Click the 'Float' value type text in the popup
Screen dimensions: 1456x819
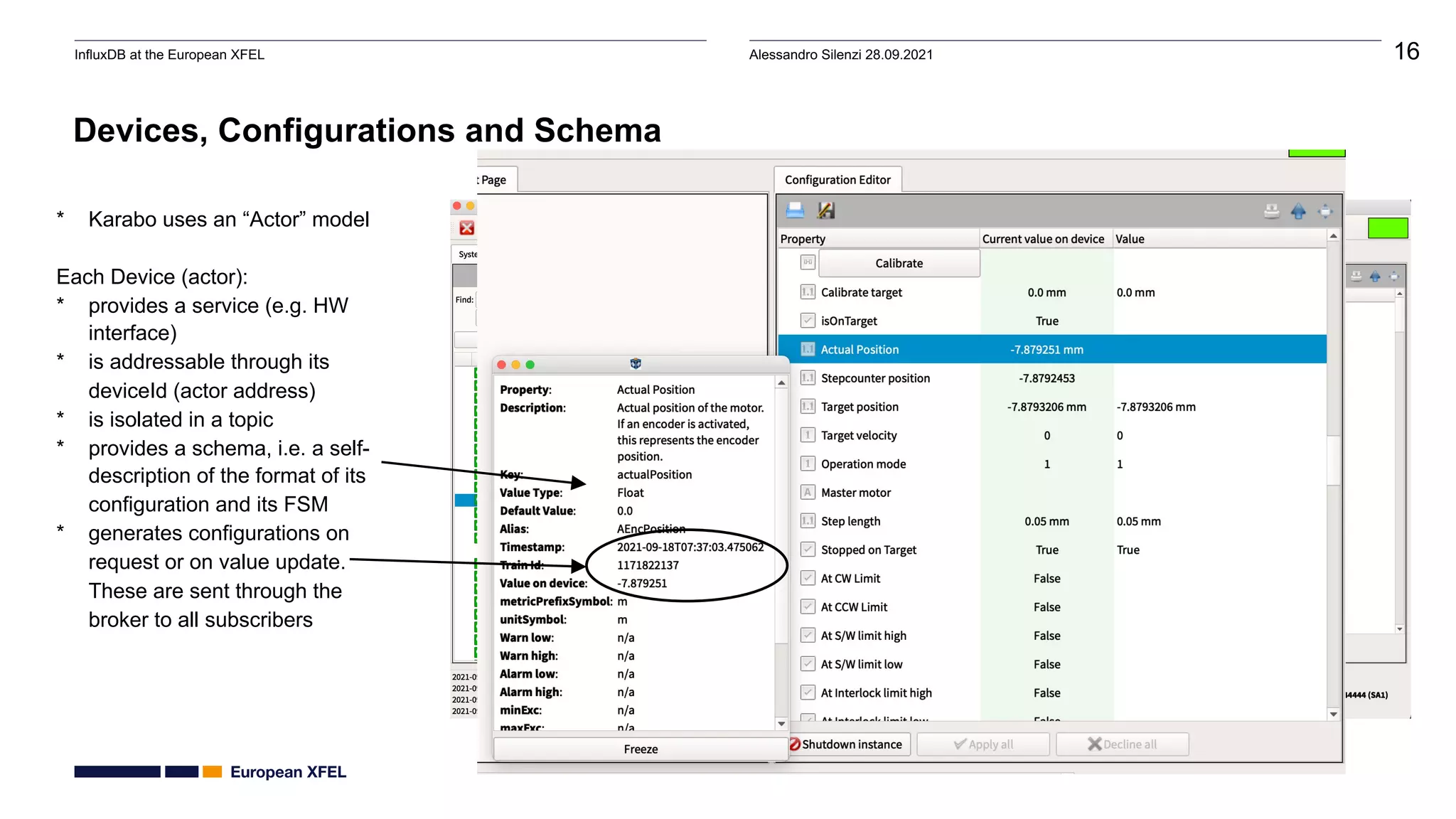tap(630, 493)
